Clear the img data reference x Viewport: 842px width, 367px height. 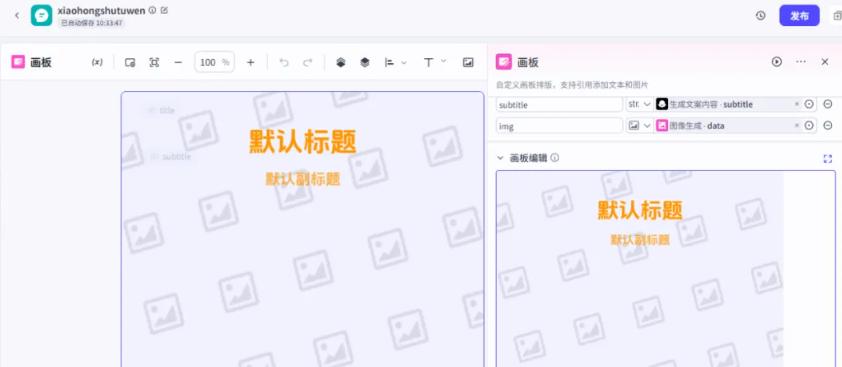[x=797, y=126]
